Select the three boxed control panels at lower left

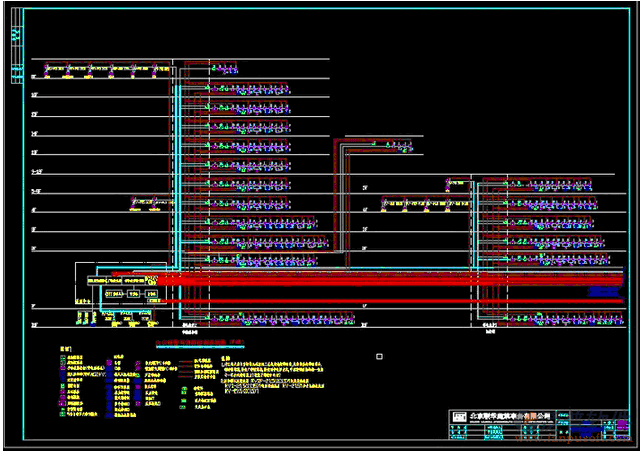click(x=128, y=294)
